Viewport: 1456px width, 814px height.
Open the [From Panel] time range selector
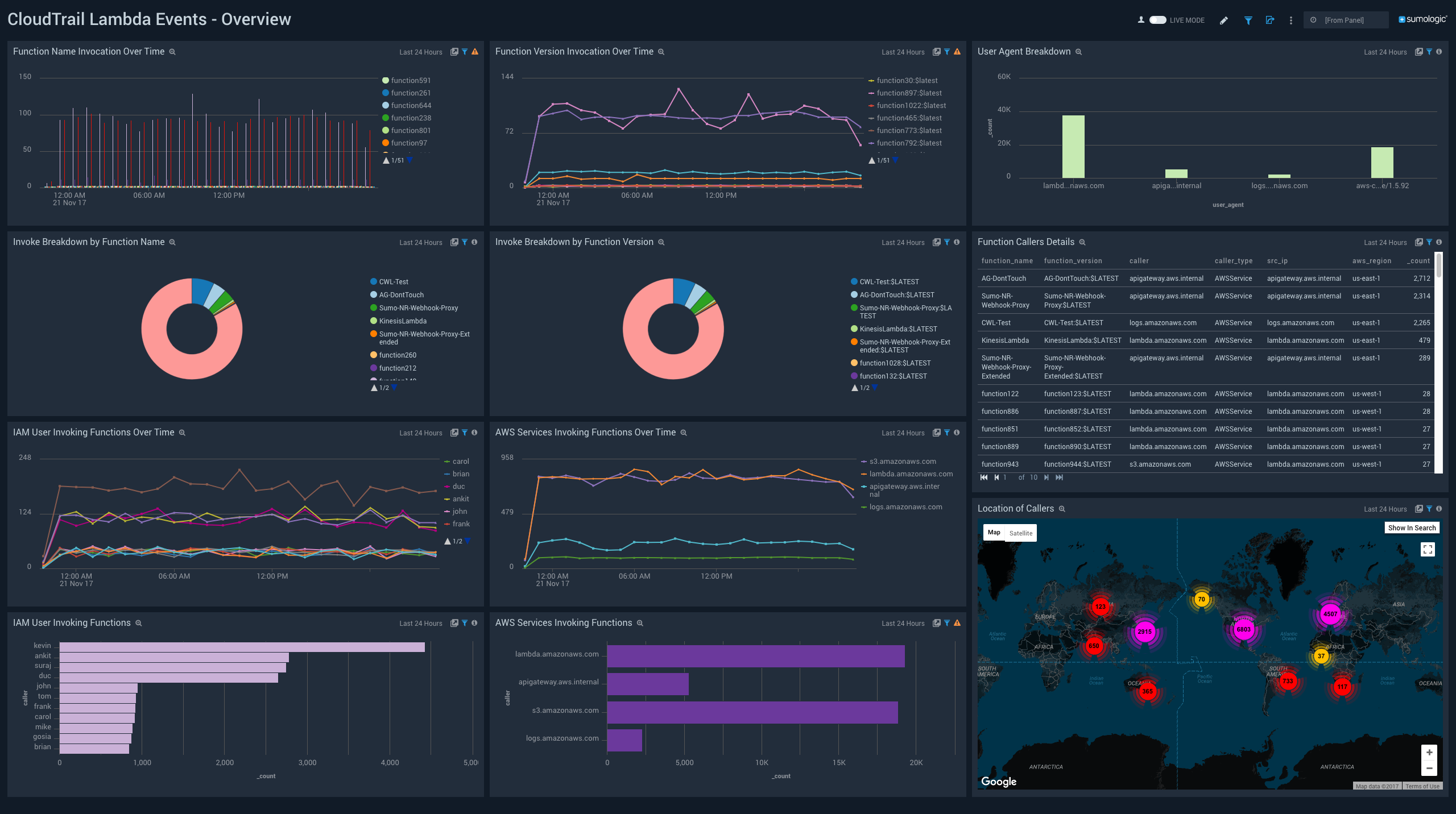(x=1346, y=20)
